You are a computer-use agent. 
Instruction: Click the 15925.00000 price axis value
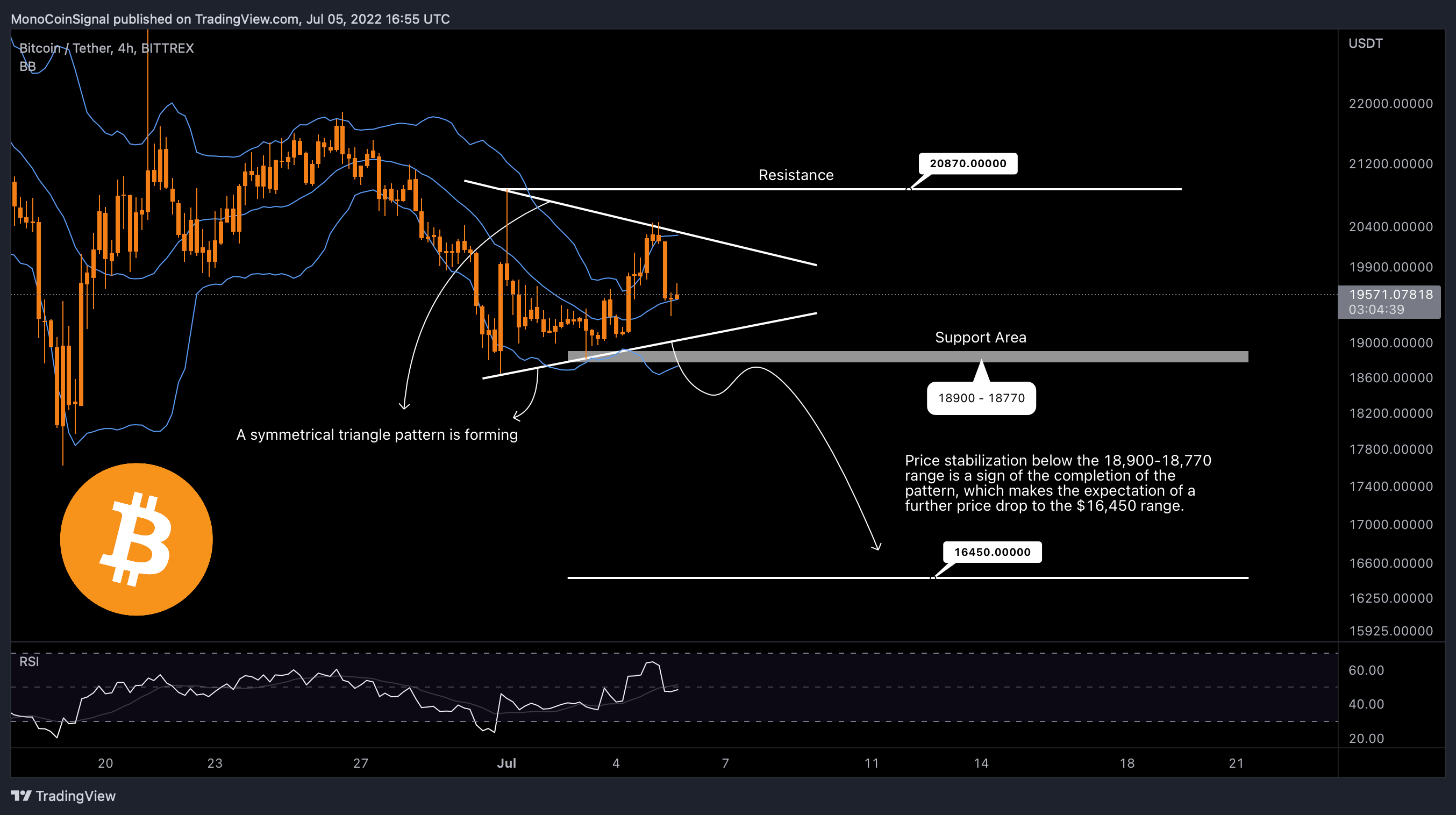1390,631
